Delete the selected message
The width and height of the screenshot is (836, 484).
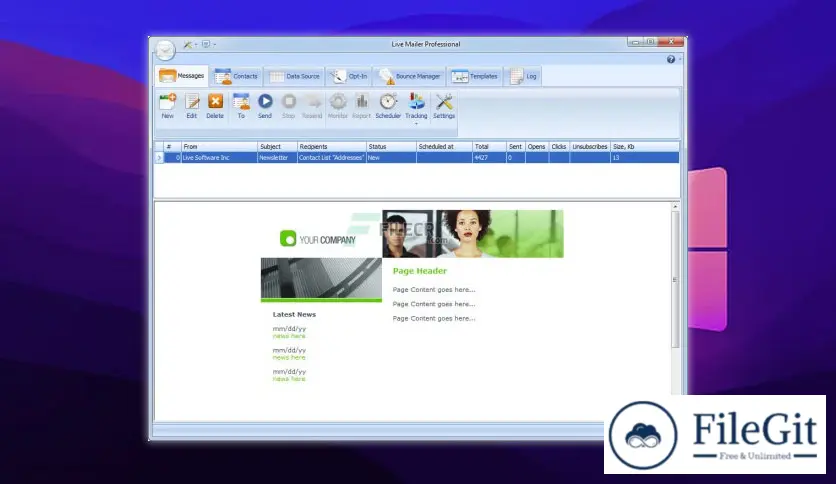click(x=215, y=106)
